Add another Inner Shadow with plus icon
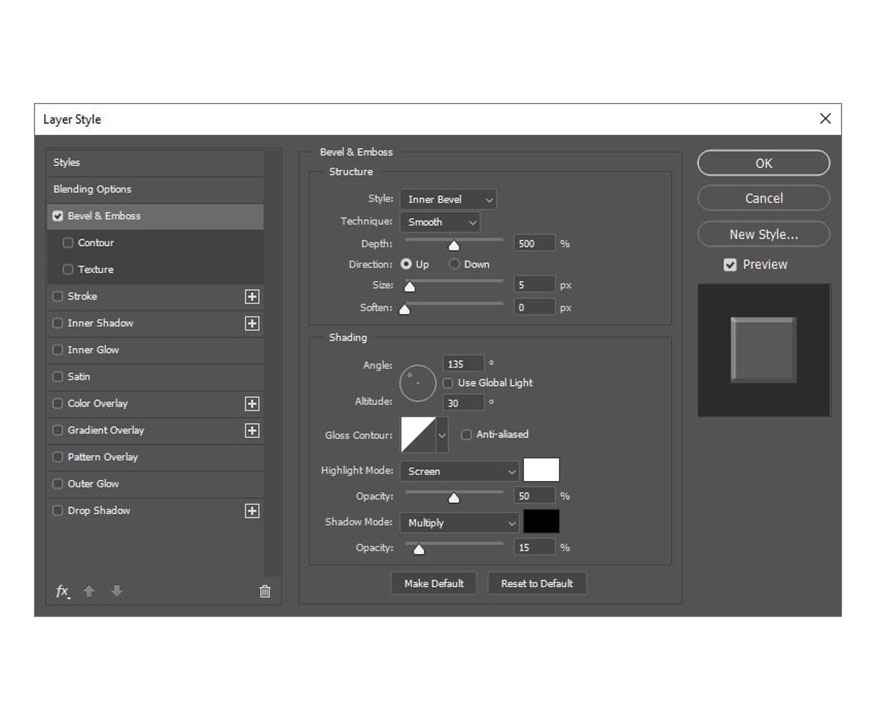The height and width of the screenshot is (720, 875). tap(252, 323)
